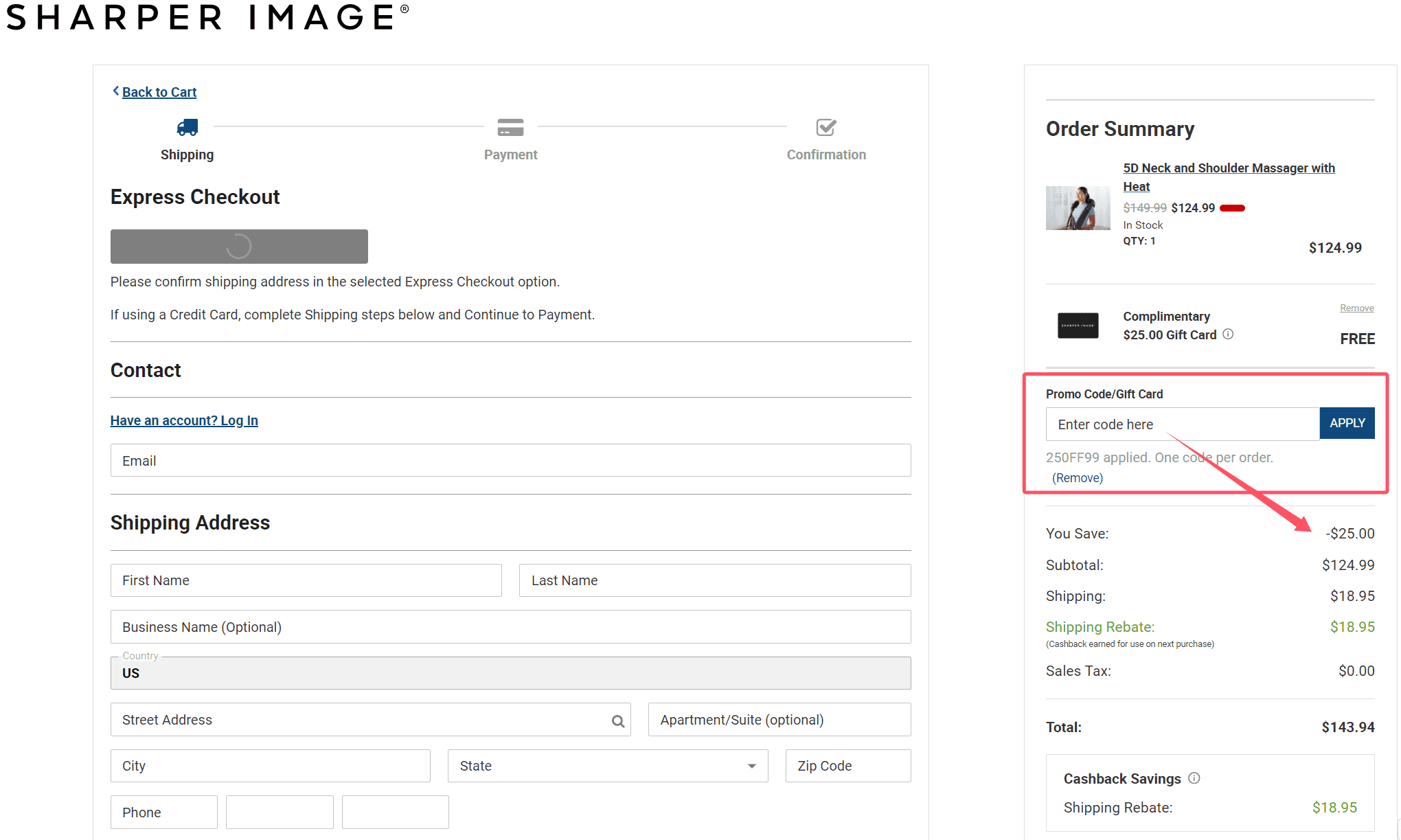Viewport: 1401px width, 840px height.
Task: Click the Payment step label
Action: 510,155
